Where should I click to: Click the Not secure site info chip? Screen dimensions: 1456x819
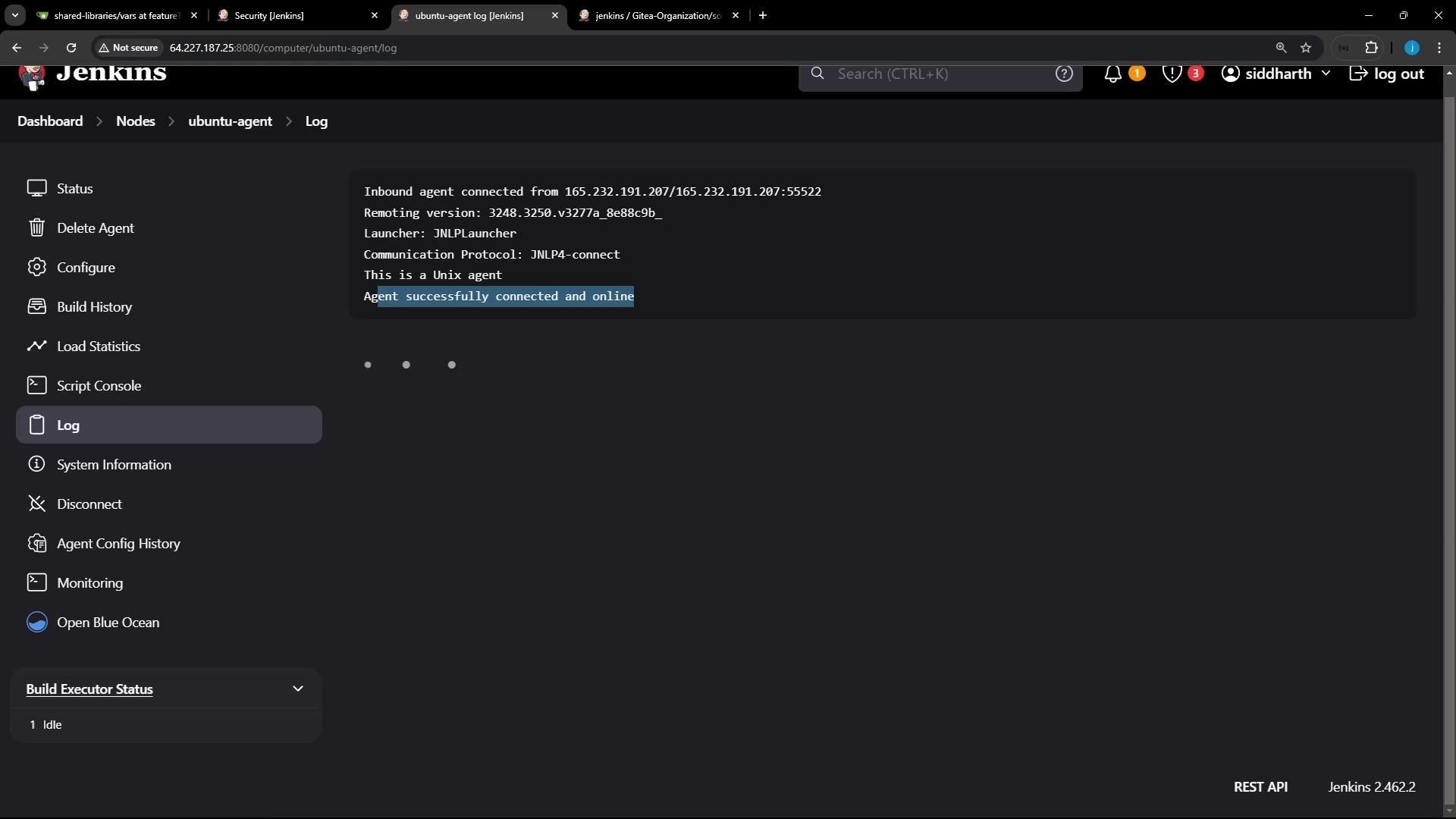coord(128,48)
